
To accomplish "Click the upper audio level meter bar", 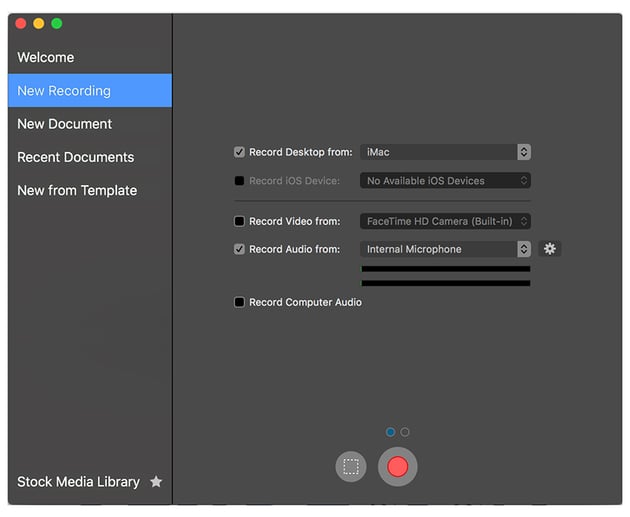I will pyautogui.click(x=445, y=269).
